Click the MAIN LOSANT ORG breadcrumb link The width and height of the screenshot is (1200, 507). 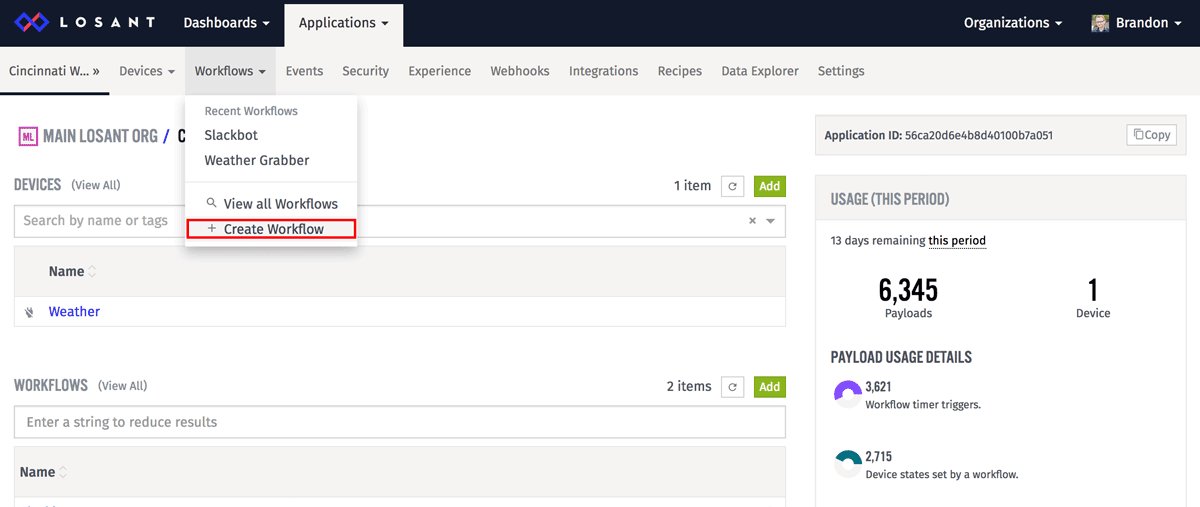(100, 136)
